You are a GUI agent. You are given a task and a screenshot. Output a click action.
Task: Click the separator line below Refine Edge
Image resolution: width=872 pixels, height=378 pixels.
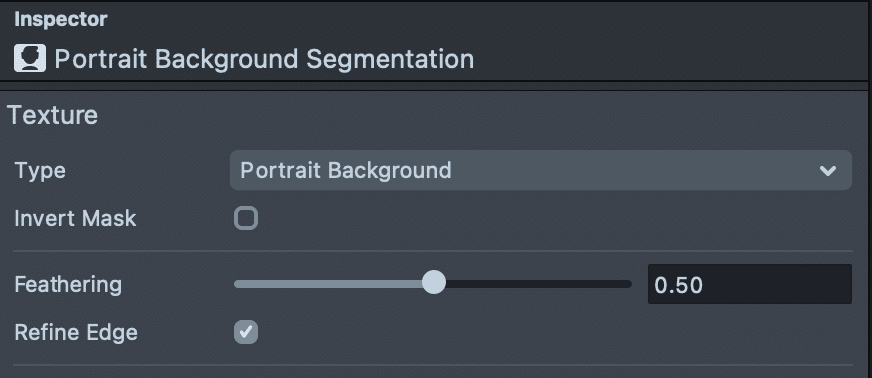433,365
